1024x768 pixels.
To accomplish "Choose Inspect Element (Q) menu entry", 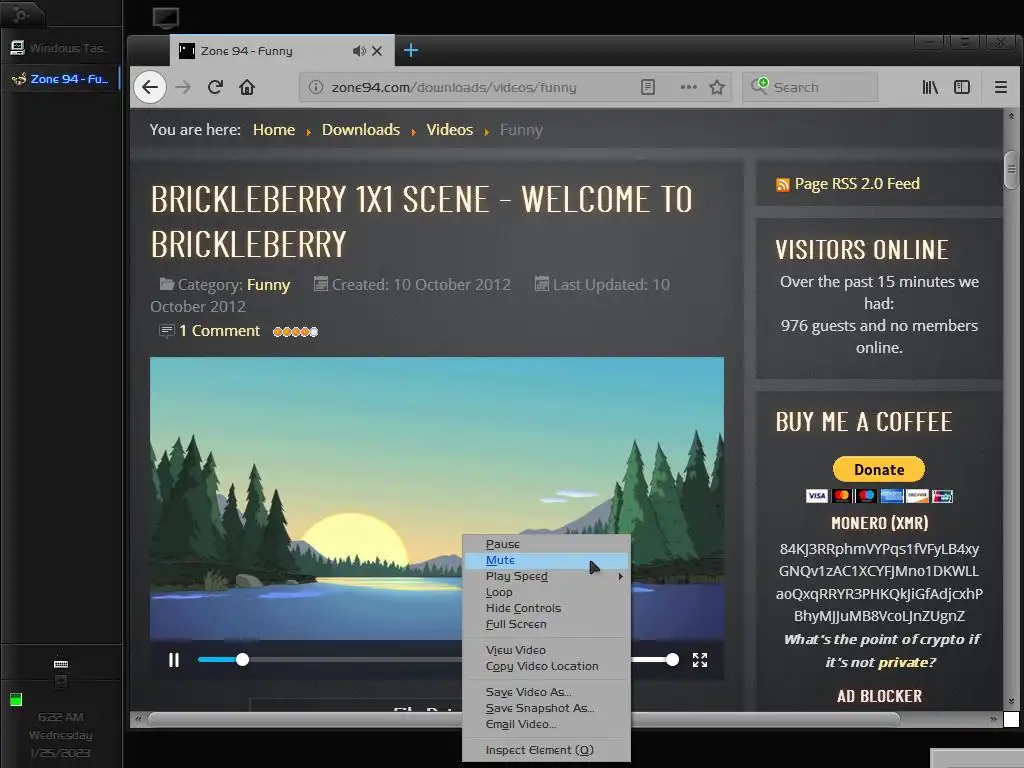I will click(547, 750).
